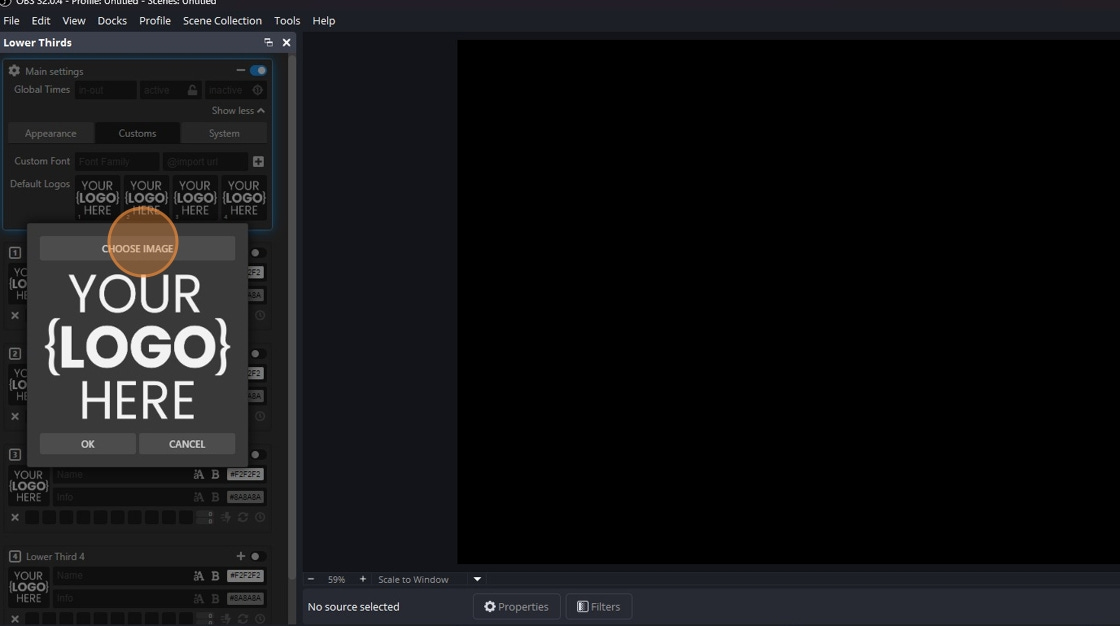Select default logo thumbnail 3
The height and width of the screenshot is (626, 1120).
coord(195,198)
